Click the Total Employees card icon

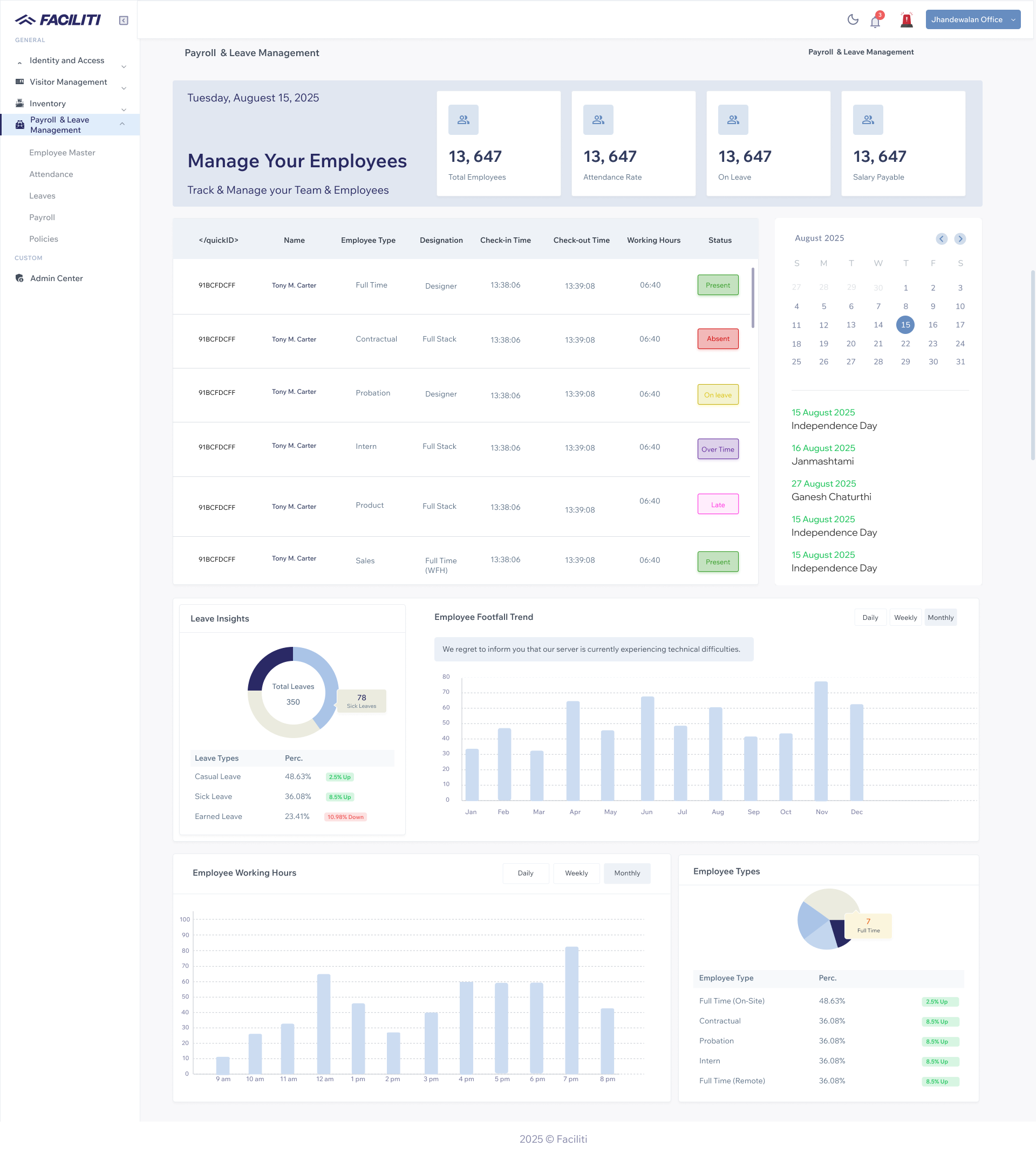tap(463, 119)
